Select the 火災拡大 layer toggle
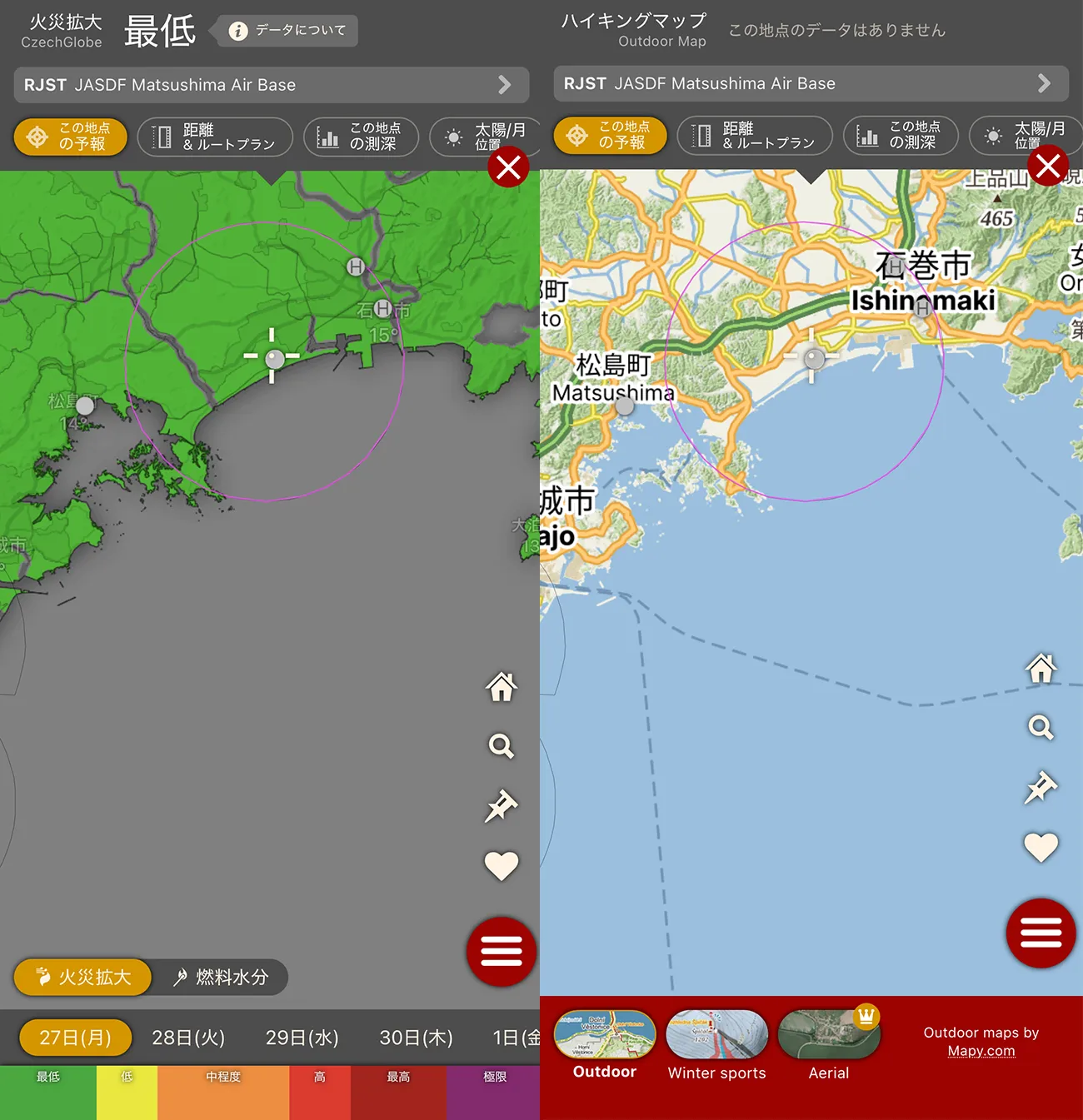Screen dimensions: 1083x1120 tap(83, 978)
